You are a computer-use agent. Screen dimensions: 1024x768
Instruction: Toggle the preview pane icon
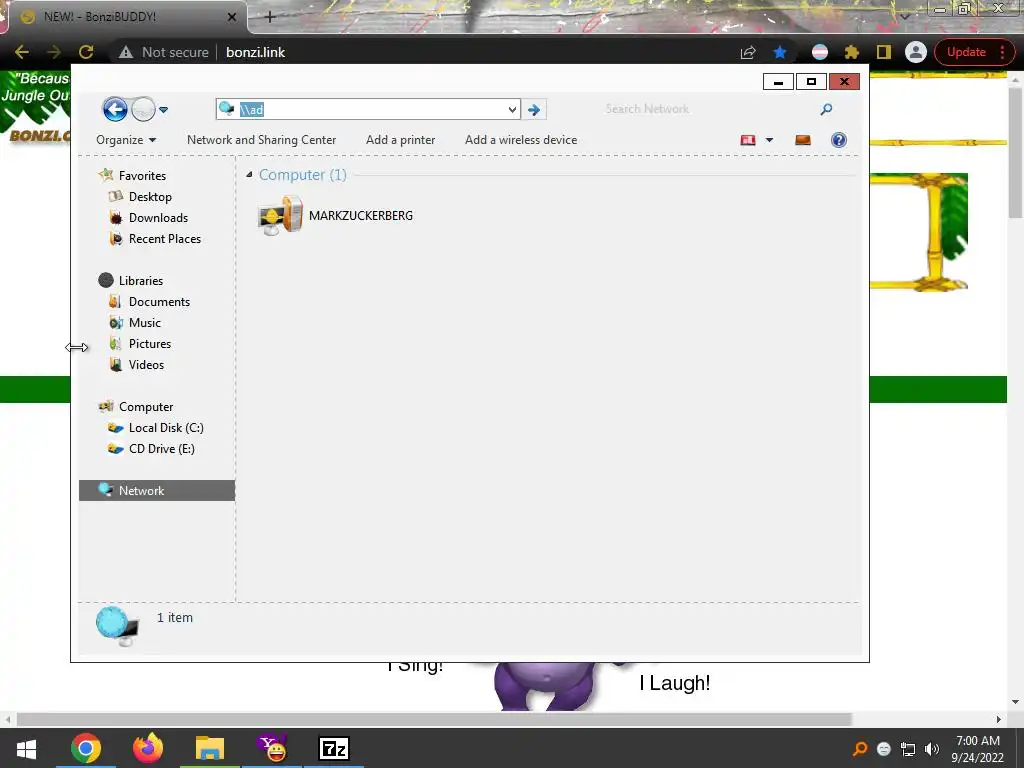coord(803,140)
